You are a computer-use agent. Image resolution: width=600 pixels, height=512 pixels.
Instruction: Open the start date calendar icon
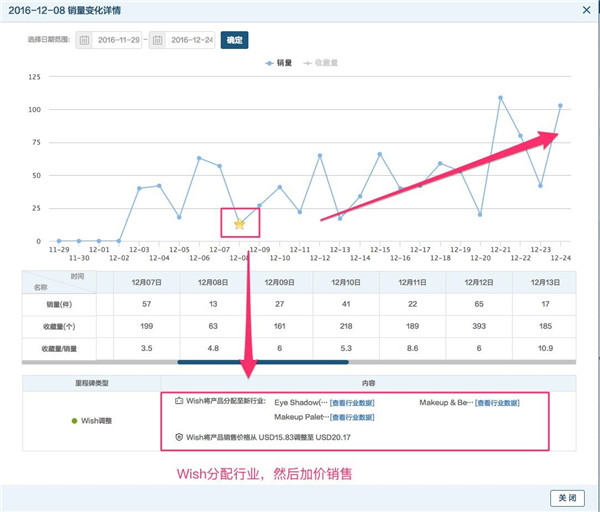coord(85,40)
